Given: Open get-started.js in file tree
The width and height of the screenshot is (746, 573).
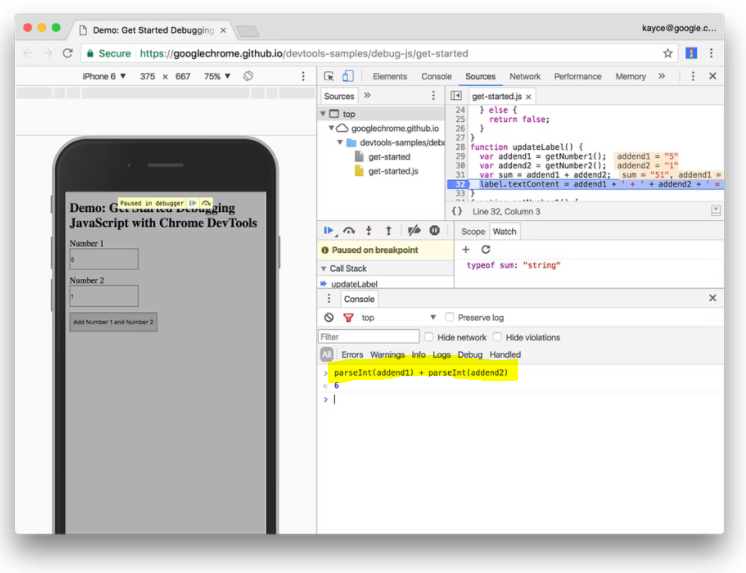Looking at the screenshot, I should [x=393, y=171].
